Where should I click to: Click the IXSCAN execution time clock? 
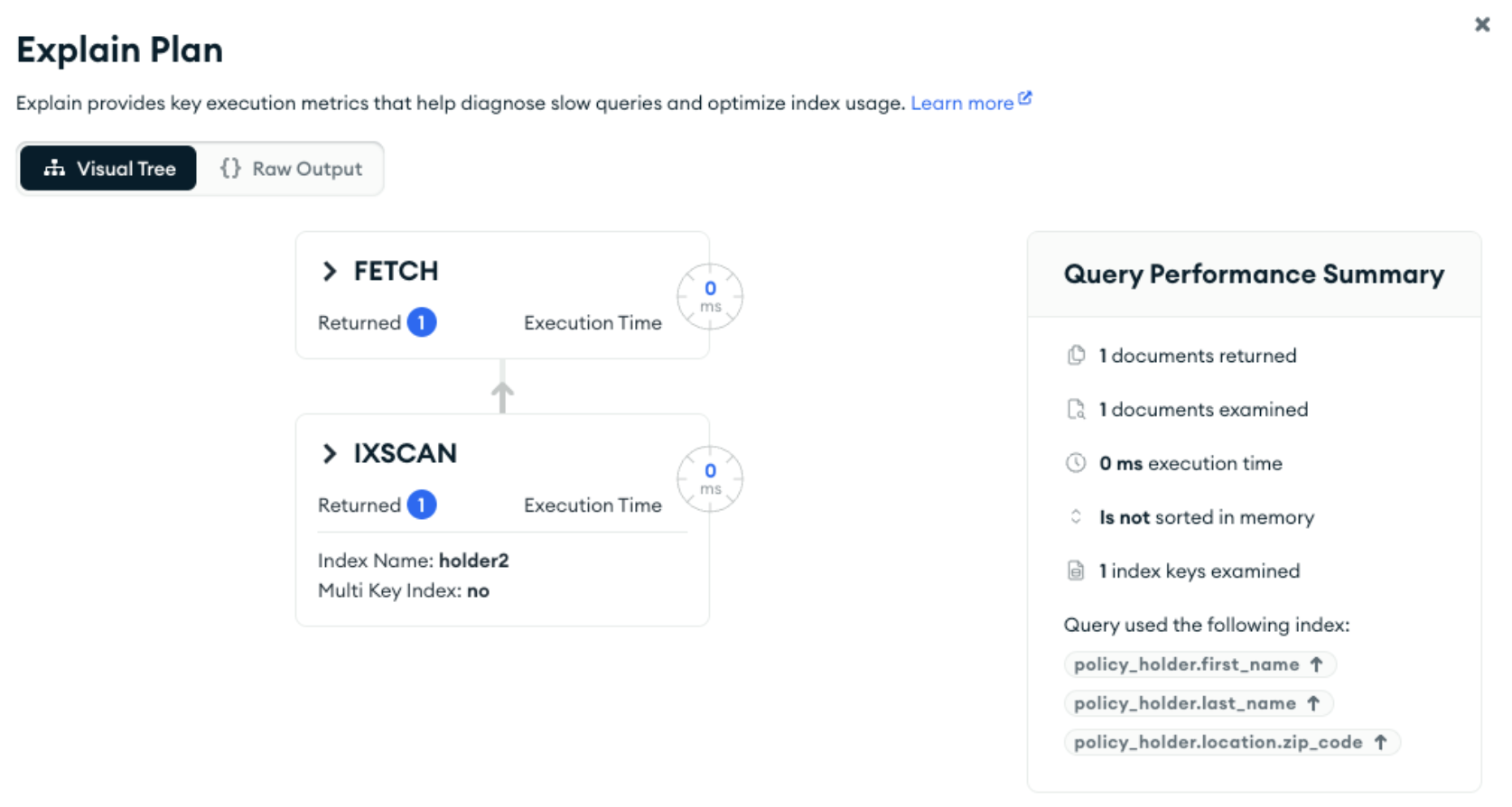[x=710, y=478]
